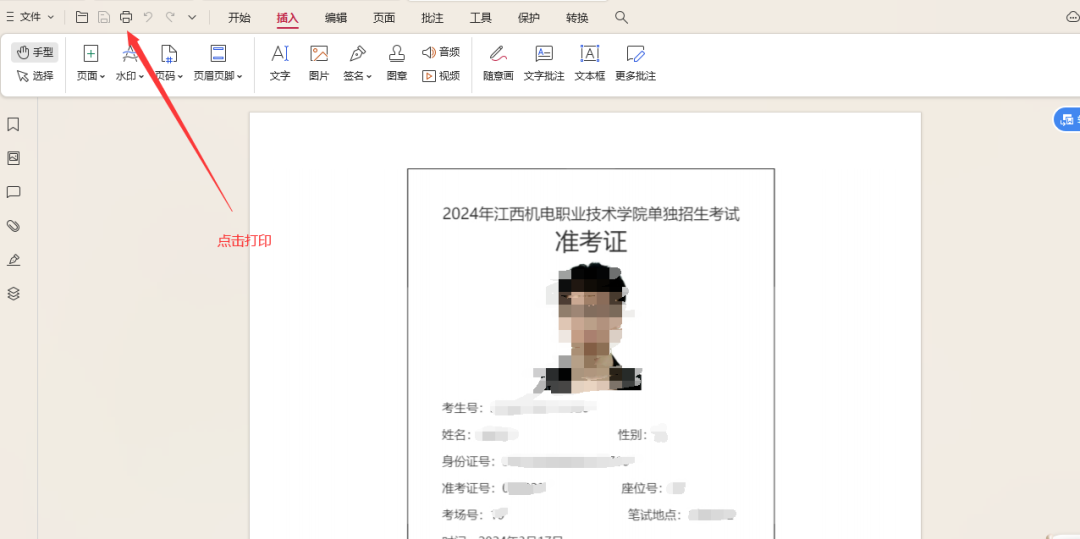Click the cloud icon at top right
The height and width of the screenshot is (539, 1080).
(1072, 17)
